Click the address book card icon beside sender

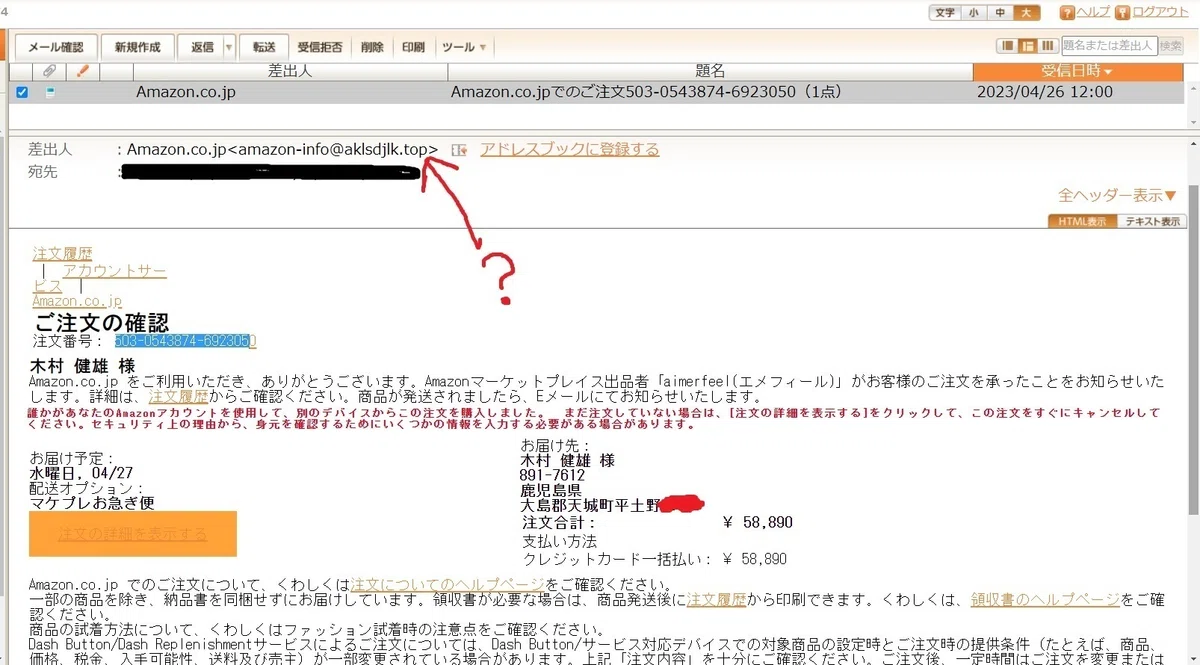(459, 150)
